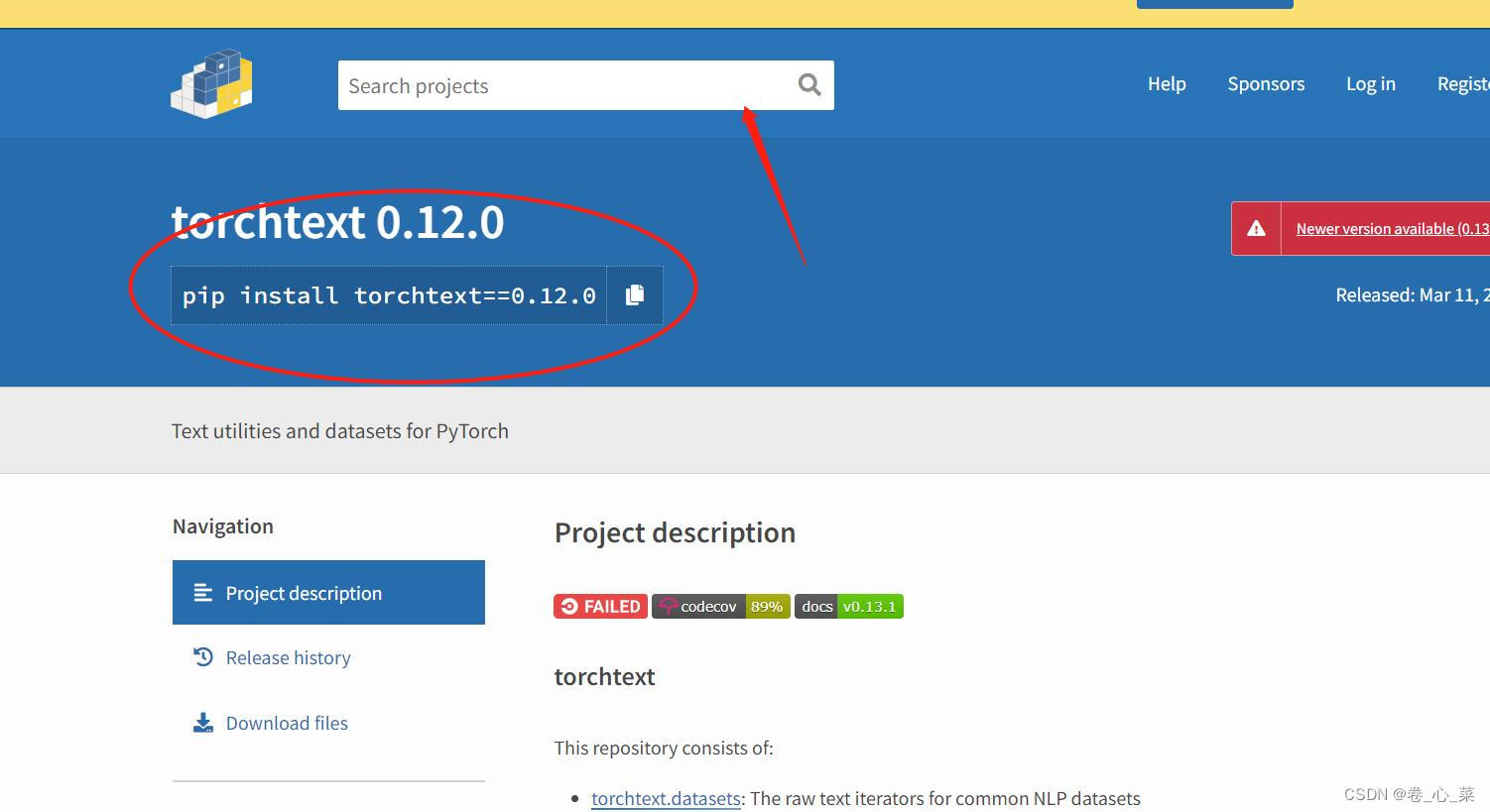
Task: Click the search magnifier icon
Action: [x=809, y=85]
